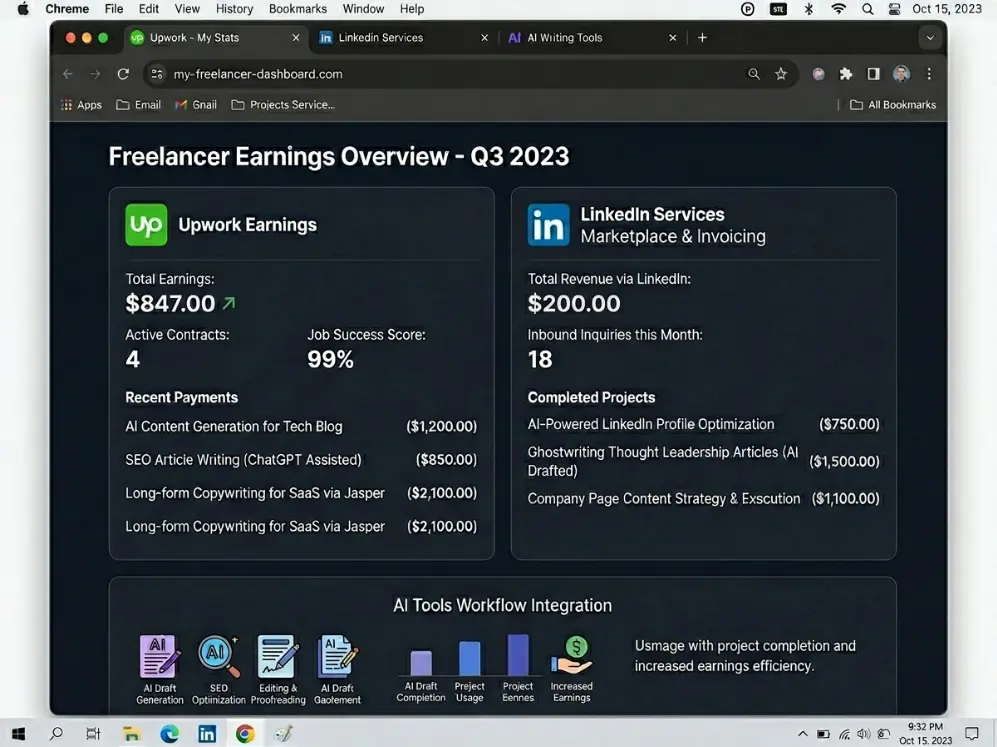Click the Wi-Fi icon in menu bar
The width and height of the screenshot is (997, 747).
click(x=839, y=9)
